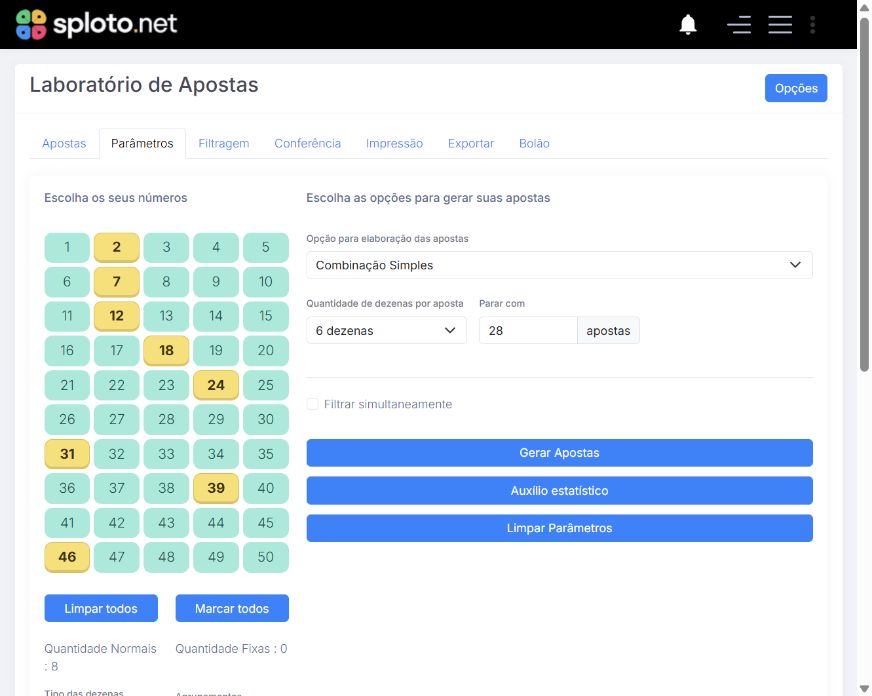The image size is (872, 696).
Task: Click the page vertical scrollbar
Action: point(864,195)
